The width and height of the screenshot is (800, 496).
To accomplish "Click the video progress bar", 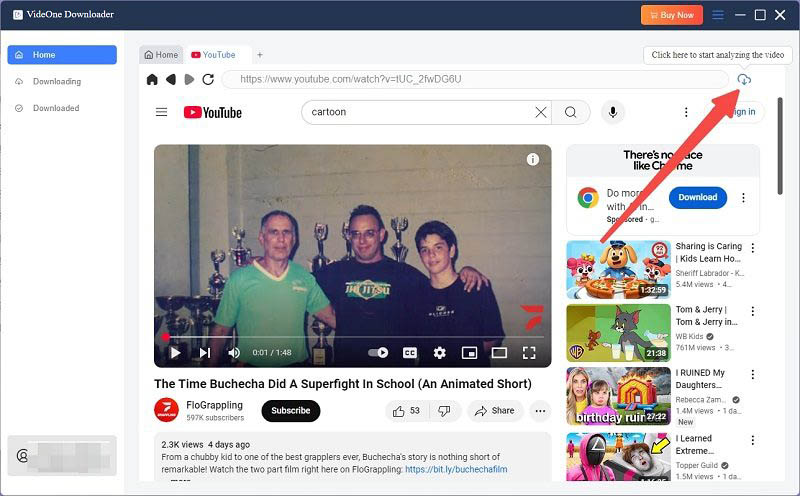I will tap(350, 337).
